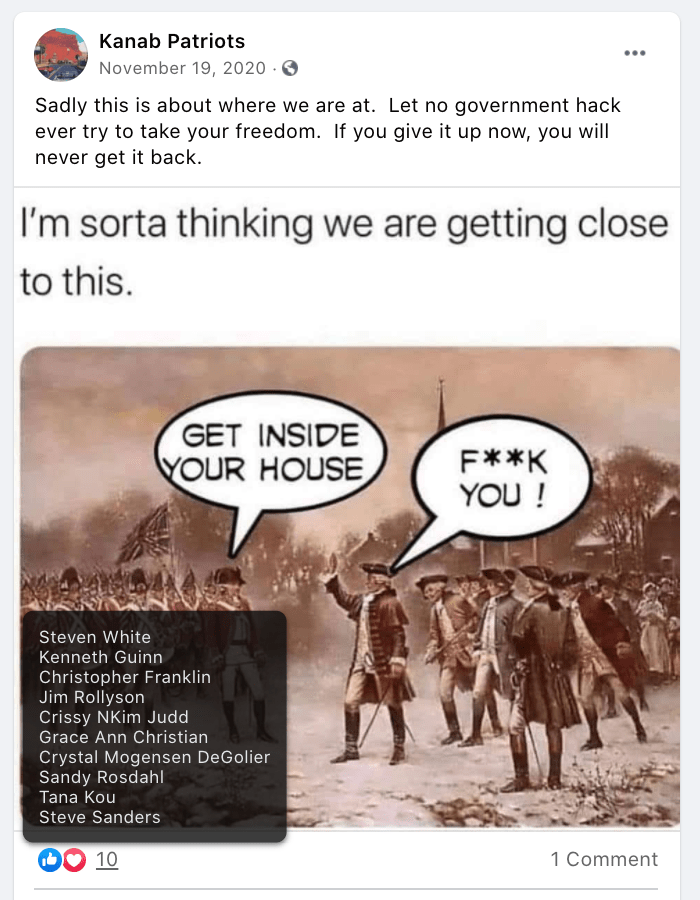Select Kenneth Guinn in the reactions list
Image resolution: width=700 pixels, height=900 pixels.
[100, 657]
